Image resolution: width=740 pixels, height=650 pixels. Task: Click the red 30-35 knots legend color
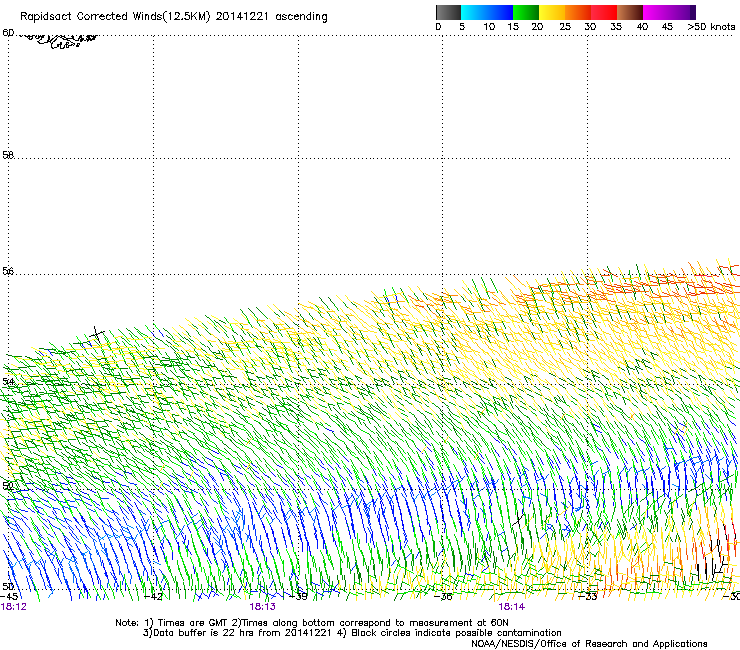(604, 12)
